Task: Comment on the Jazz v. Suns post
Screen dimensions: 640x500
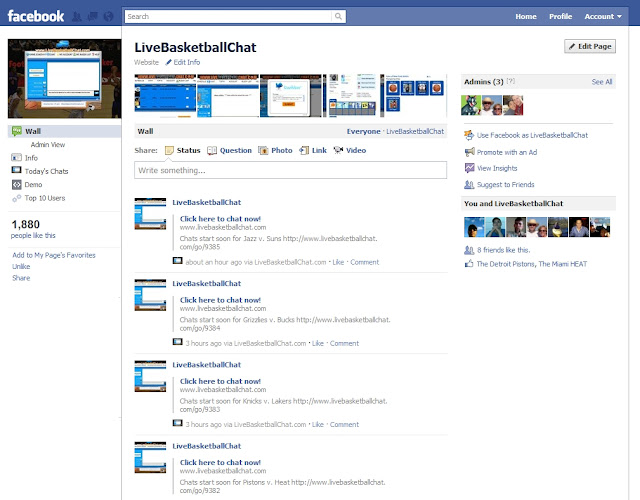Action: (364, 262)
